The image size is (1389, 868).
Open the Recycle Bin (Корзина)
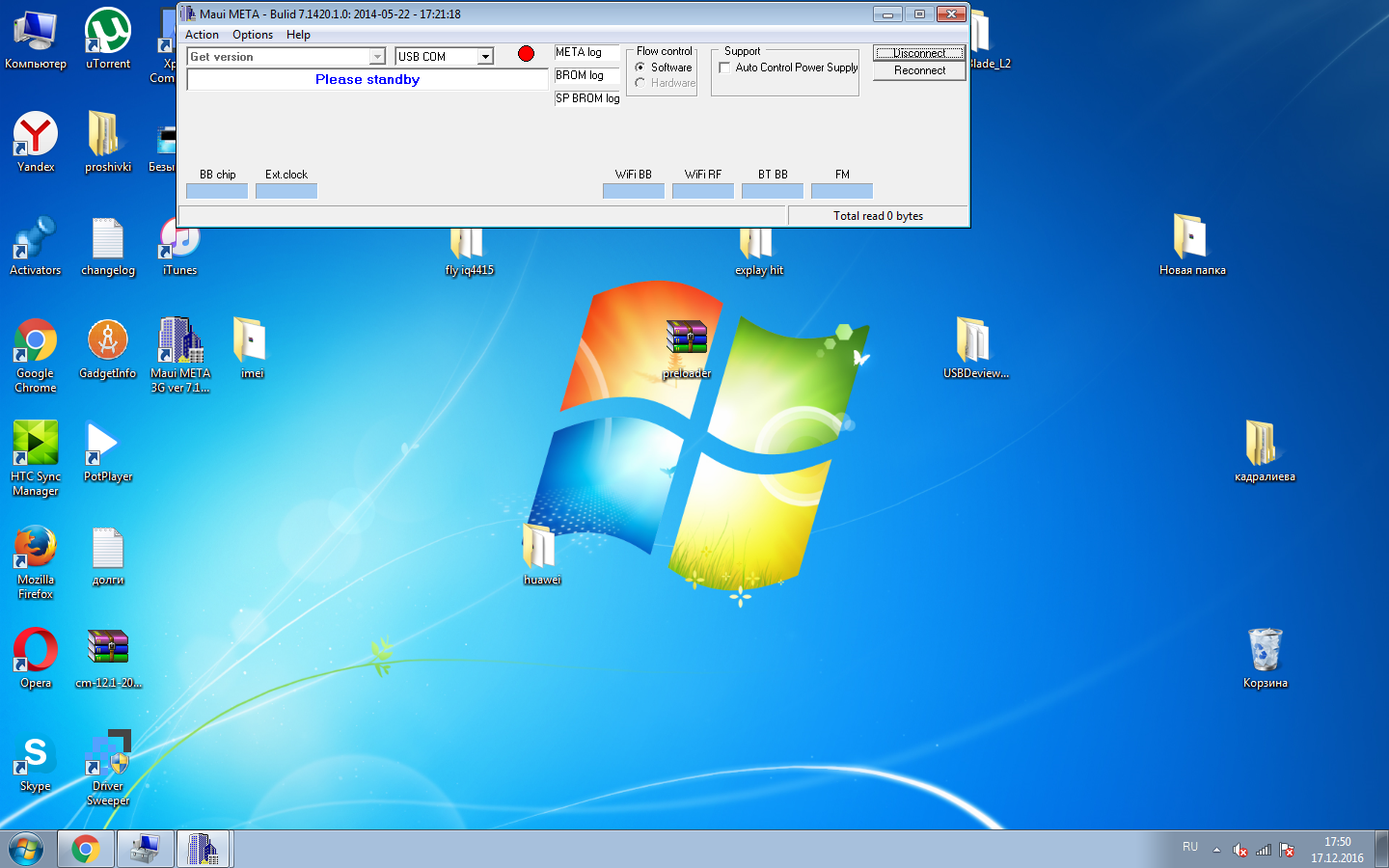pyautogui.click(x=1265, y=651)
